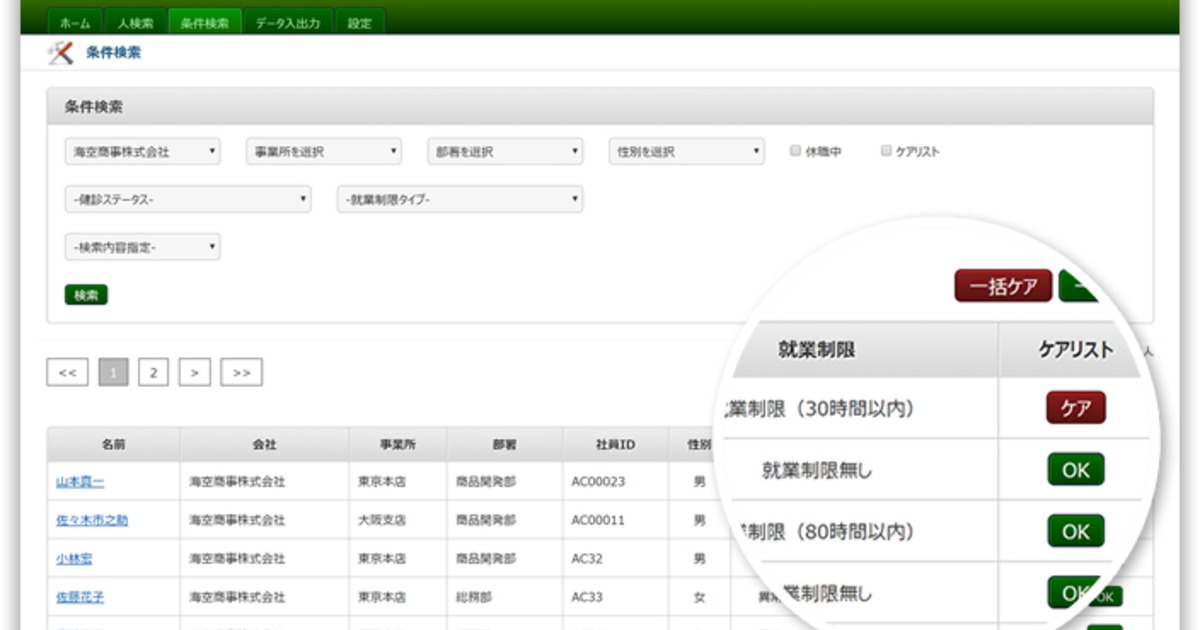Click the green 検索 button
Screen dimensions: 1200x630
tap(86, 295)
